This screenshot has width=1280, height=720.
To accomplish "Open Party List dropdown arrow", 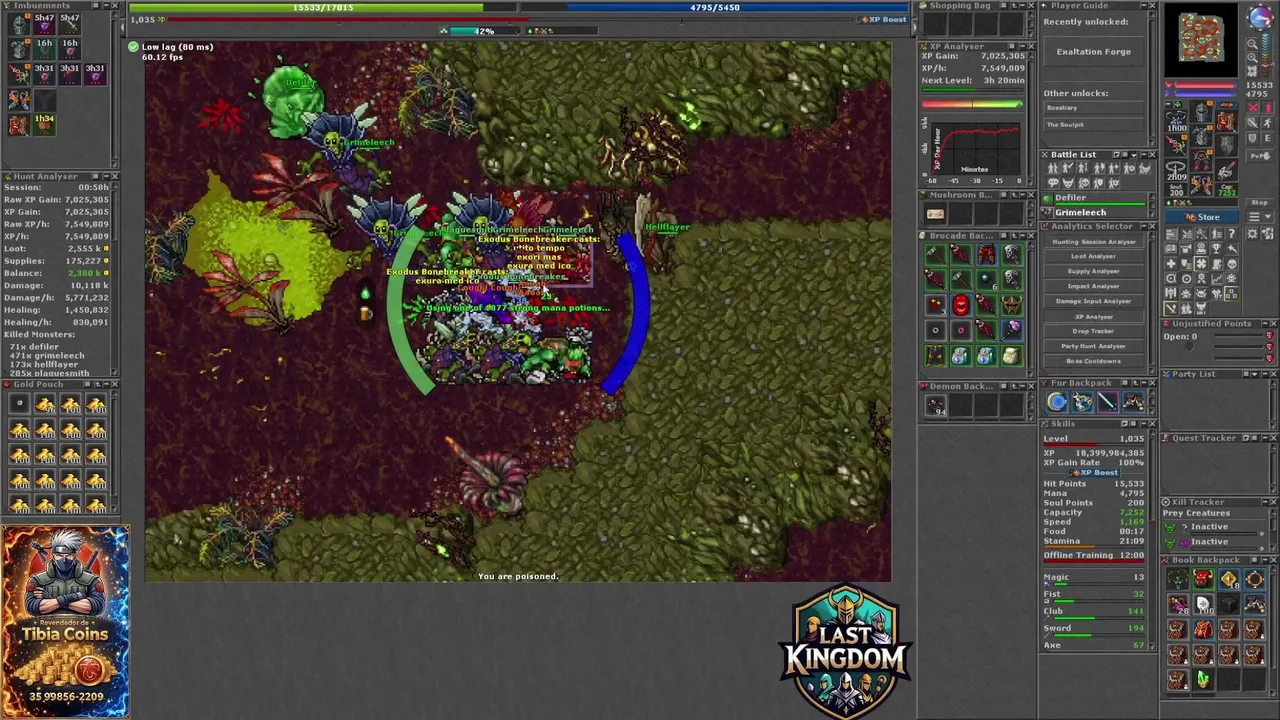I will coord(1255,374).
